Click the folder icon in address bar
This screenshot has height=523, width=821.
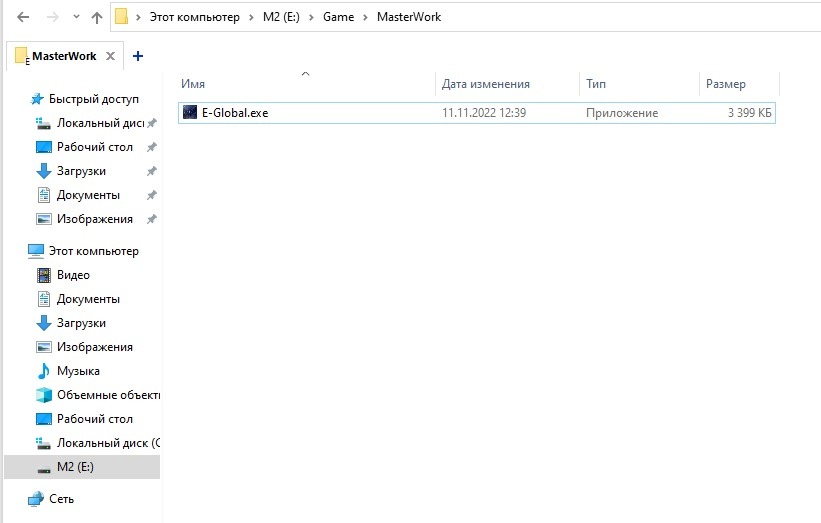point(121,16)
